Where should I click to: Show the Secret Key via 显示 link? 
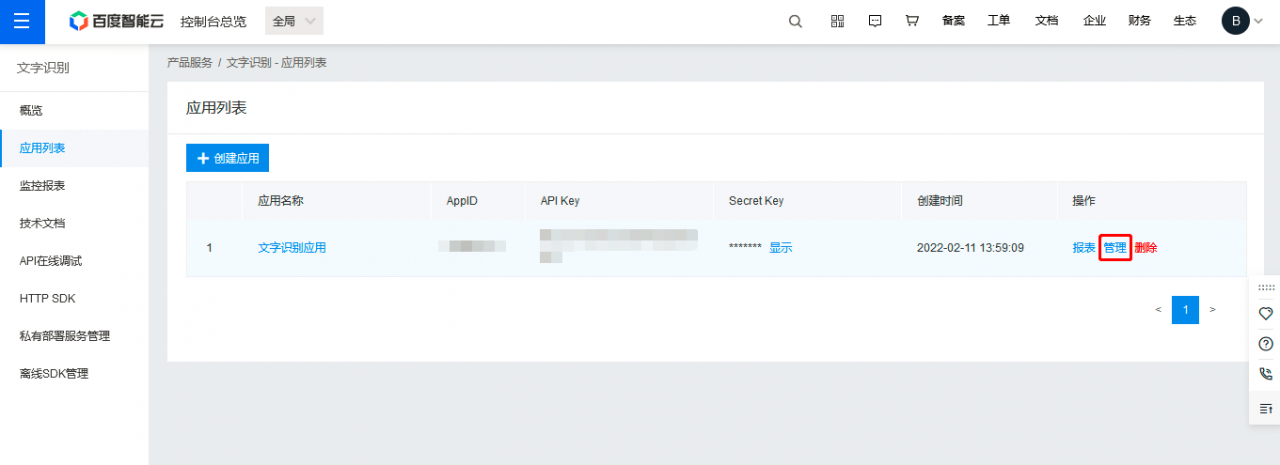pos(780,248)
